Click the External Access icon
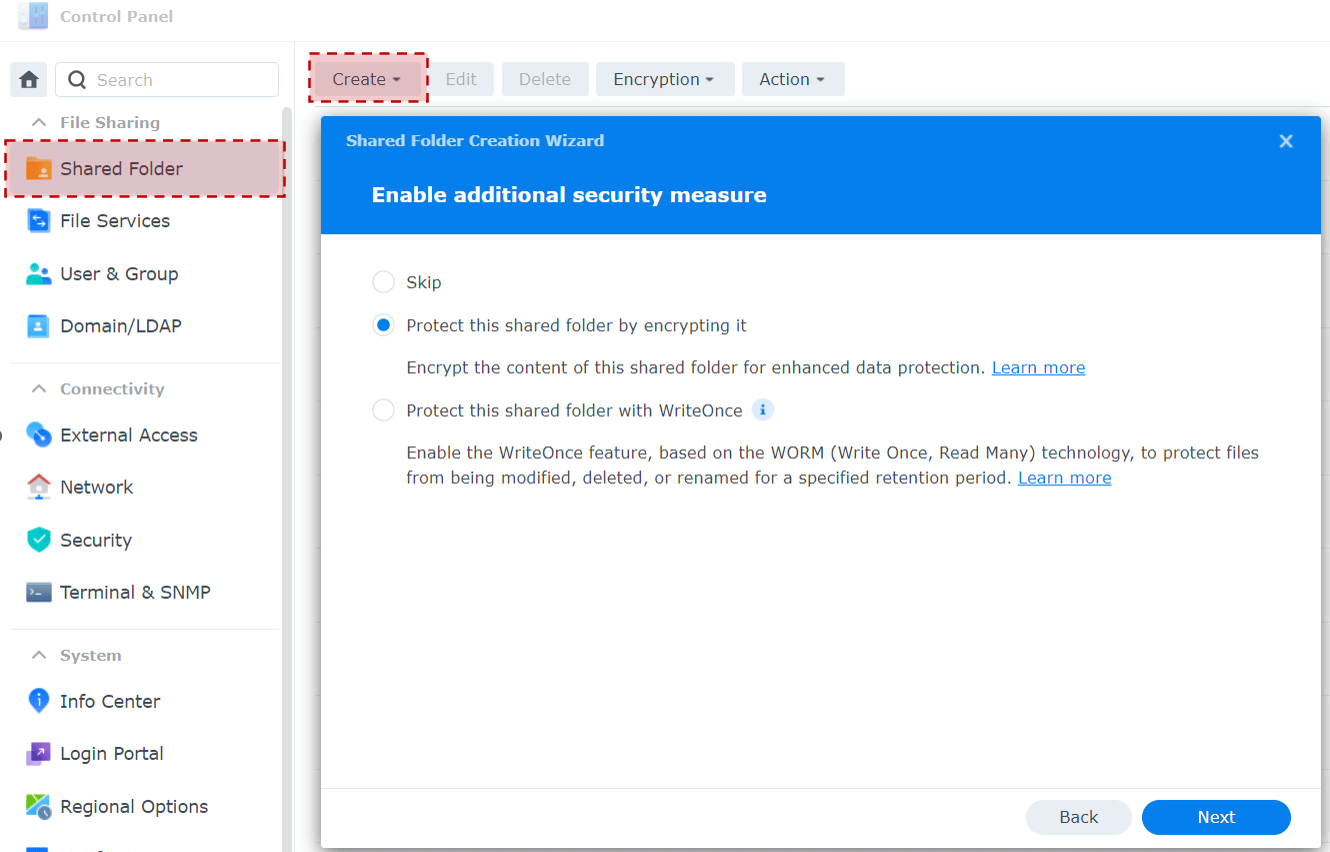The height and width of the screenshot is (852, 1330). click(x=38, y=435)
